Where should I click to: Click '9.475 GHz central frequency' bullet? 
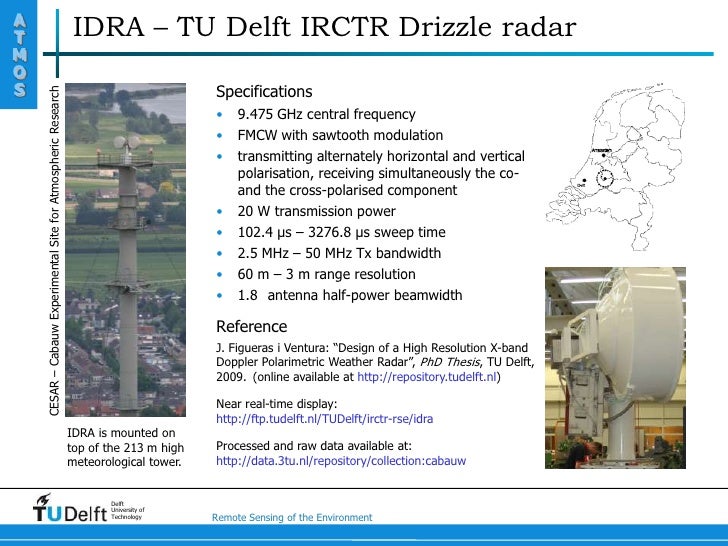coord(326,114)
